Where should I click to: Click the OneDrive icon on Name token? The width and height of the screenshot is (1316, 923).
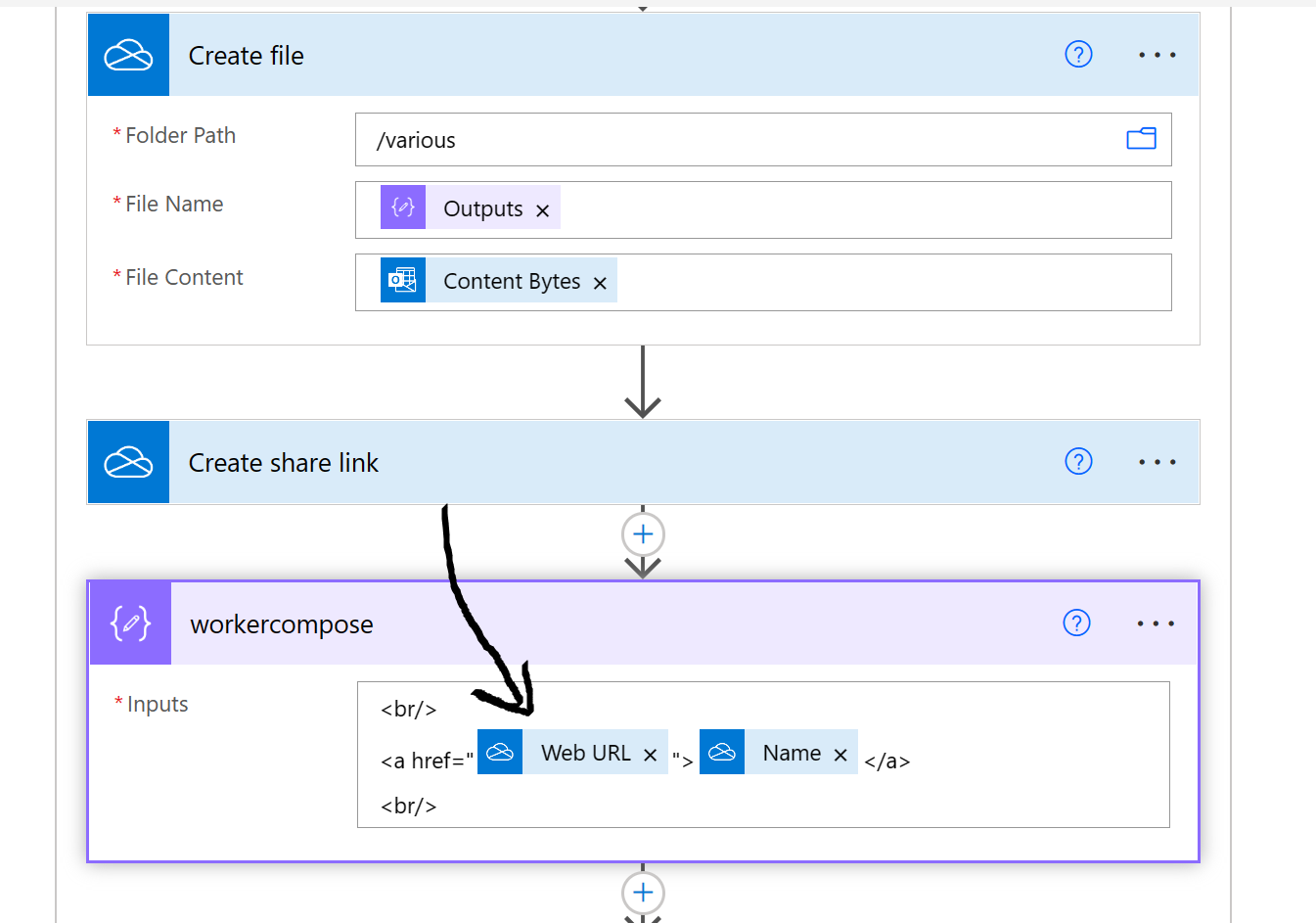(x=722, y=752)
